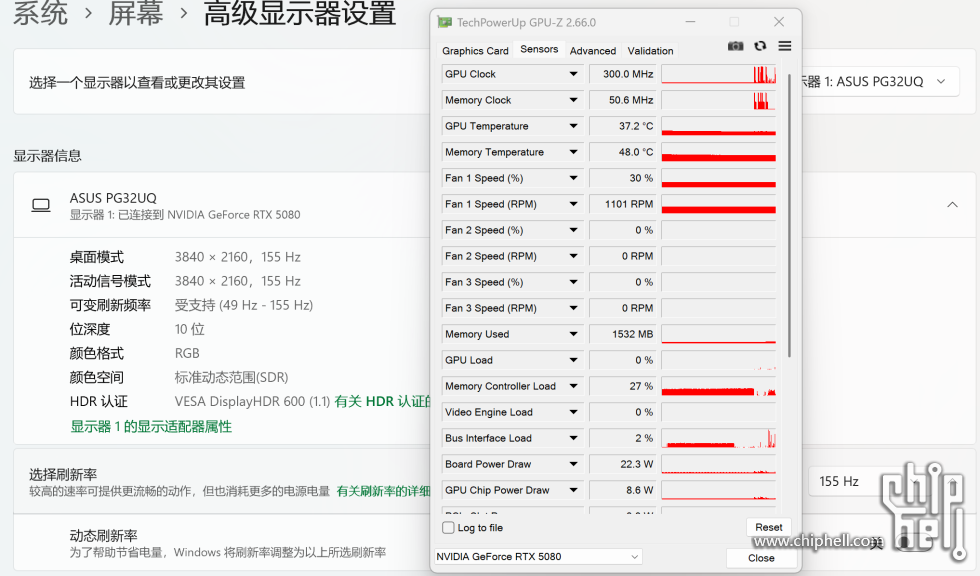Click the 标准动态范围(SDR) color space value
The width and height of the screenshot is (980, 576).
pos(231,377)
